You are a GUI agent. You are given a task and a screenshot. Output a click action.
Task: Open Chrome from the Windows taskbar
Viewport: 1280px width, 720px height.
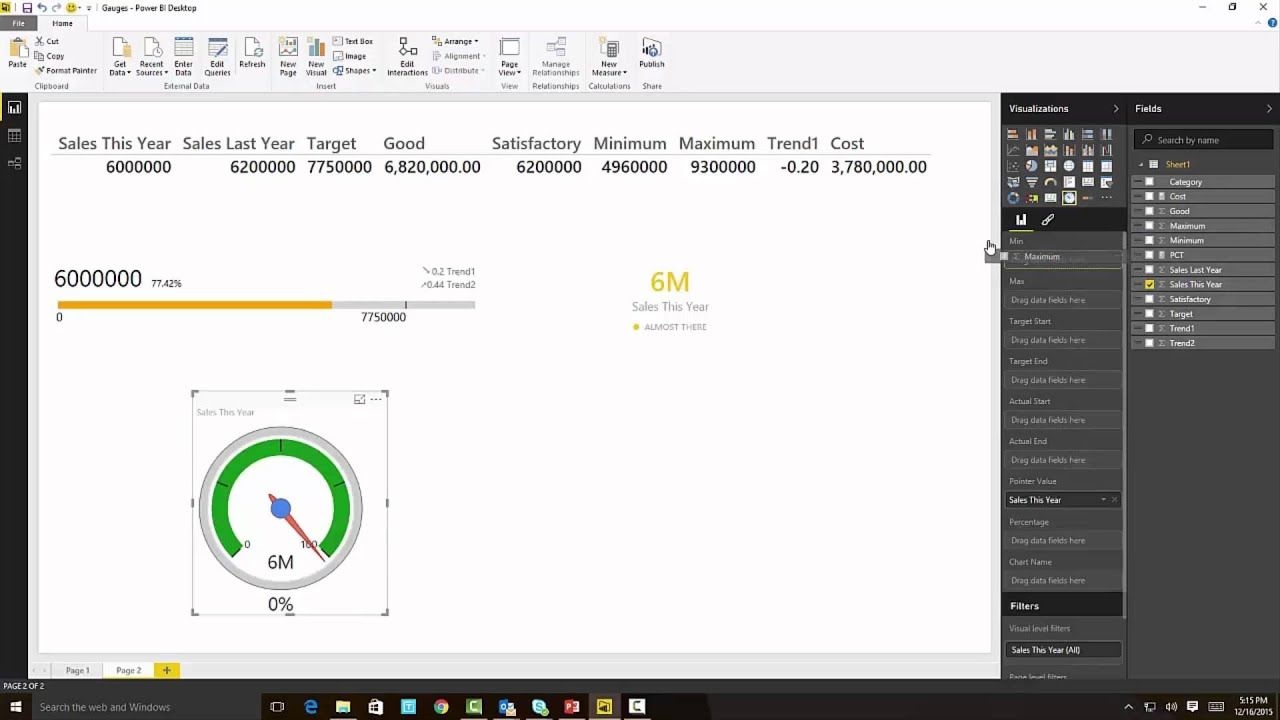pos(441,707)
